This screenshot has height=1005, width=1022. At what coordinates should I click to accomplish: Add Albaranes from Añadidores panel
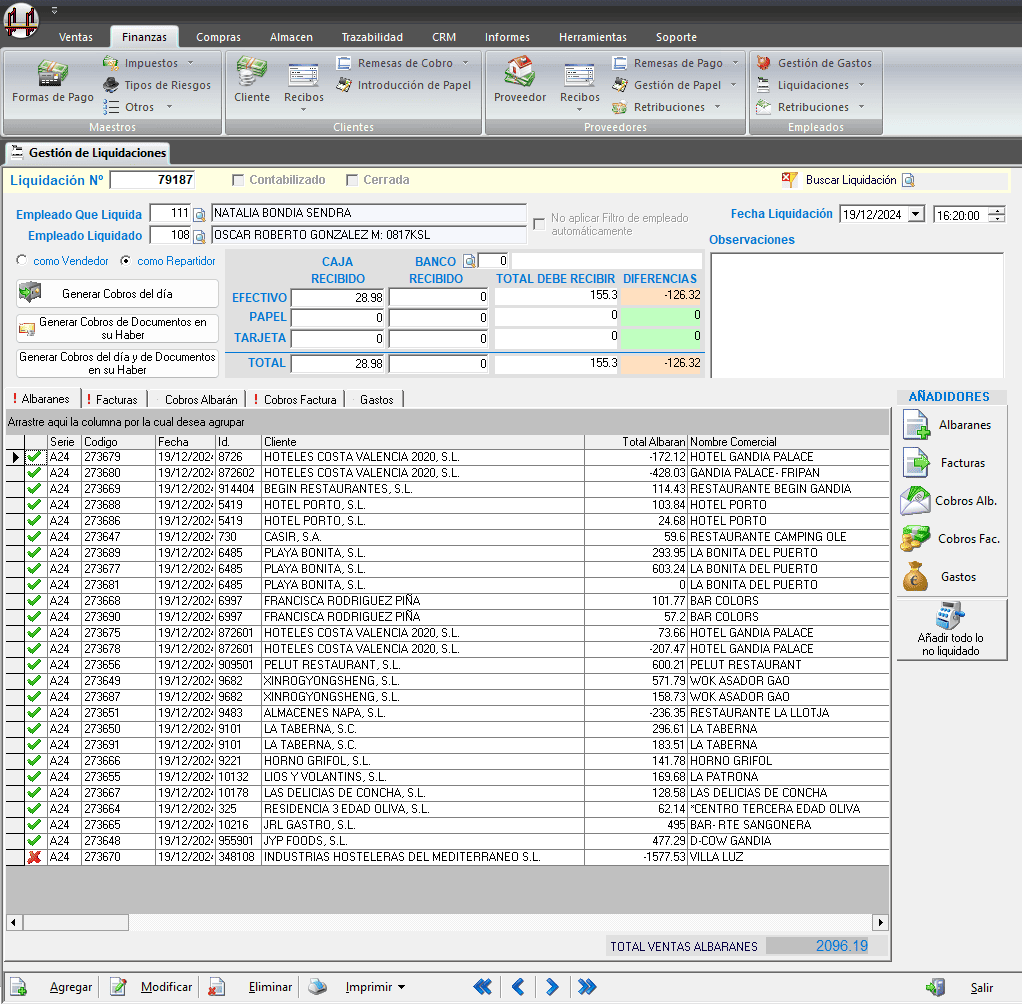pos(951,425)
